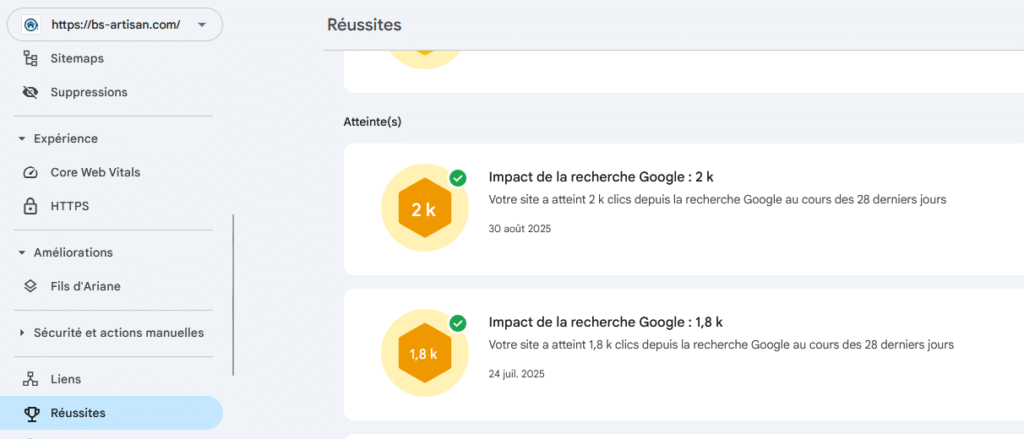Select the Suppressions label in the sidebar
Image resolution: width=1024 pixels, height=439 pixels.
tap(89, 92)
